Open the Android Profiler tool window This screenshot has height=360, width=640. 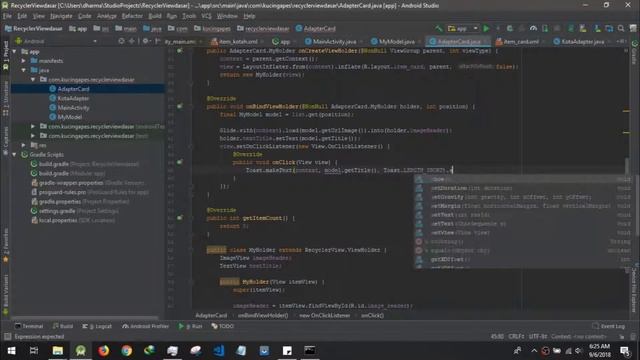[x=146, y=326]
